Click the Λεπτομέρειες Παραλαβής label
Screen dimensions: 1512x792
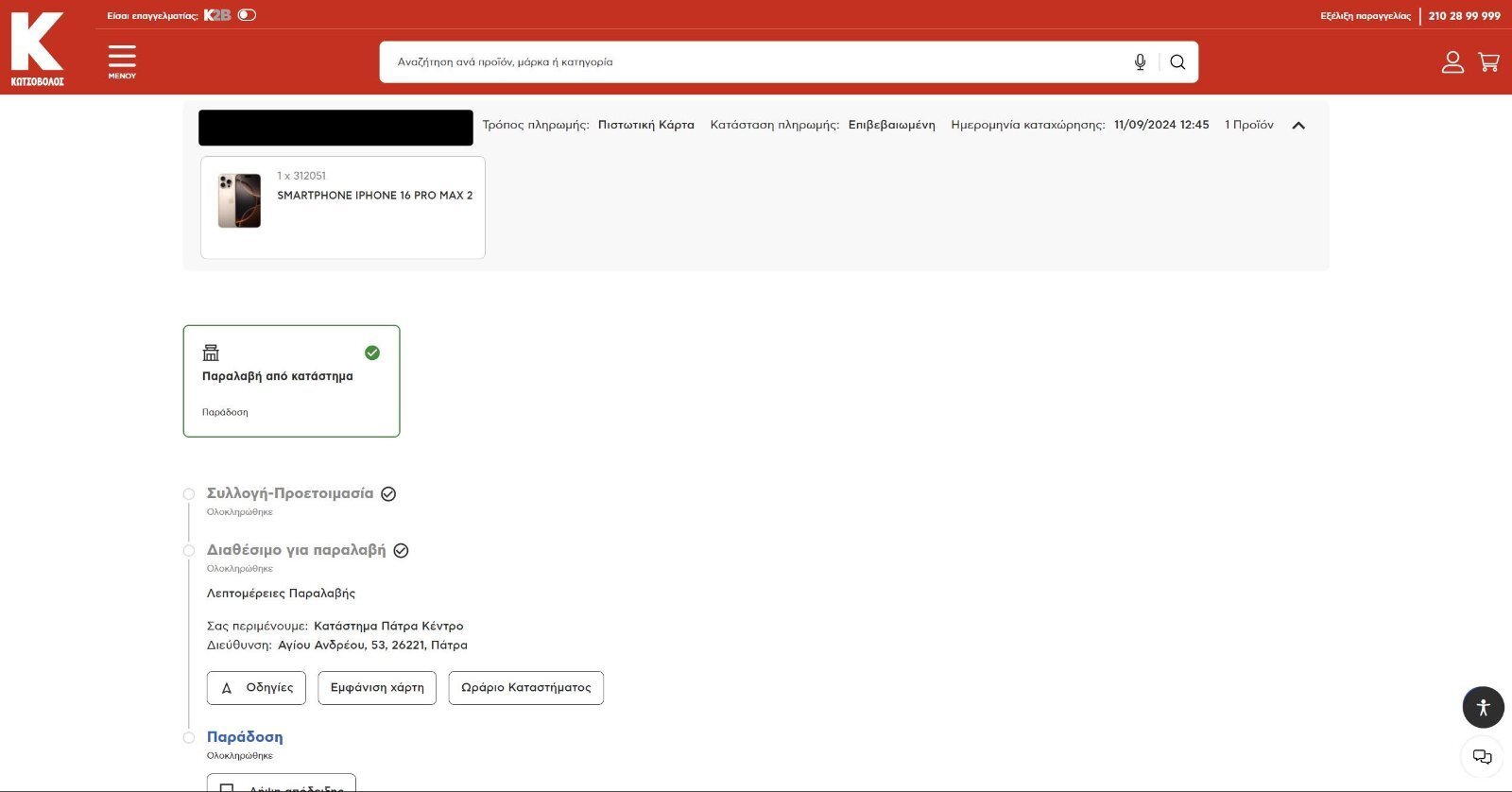(281, 594)
